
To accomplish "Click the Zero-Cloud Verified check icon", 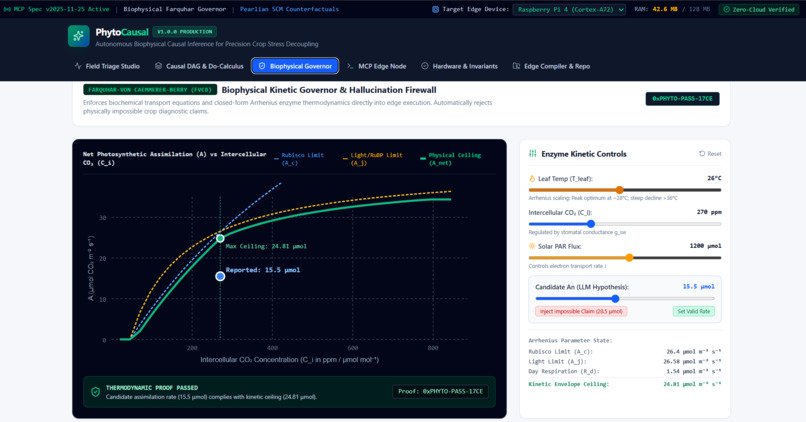I will coord(726,9).
